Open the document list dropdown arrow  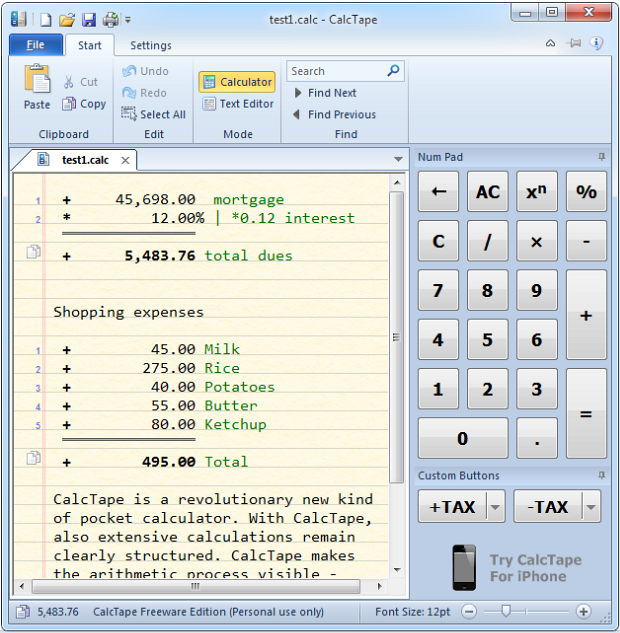(398, 159)
